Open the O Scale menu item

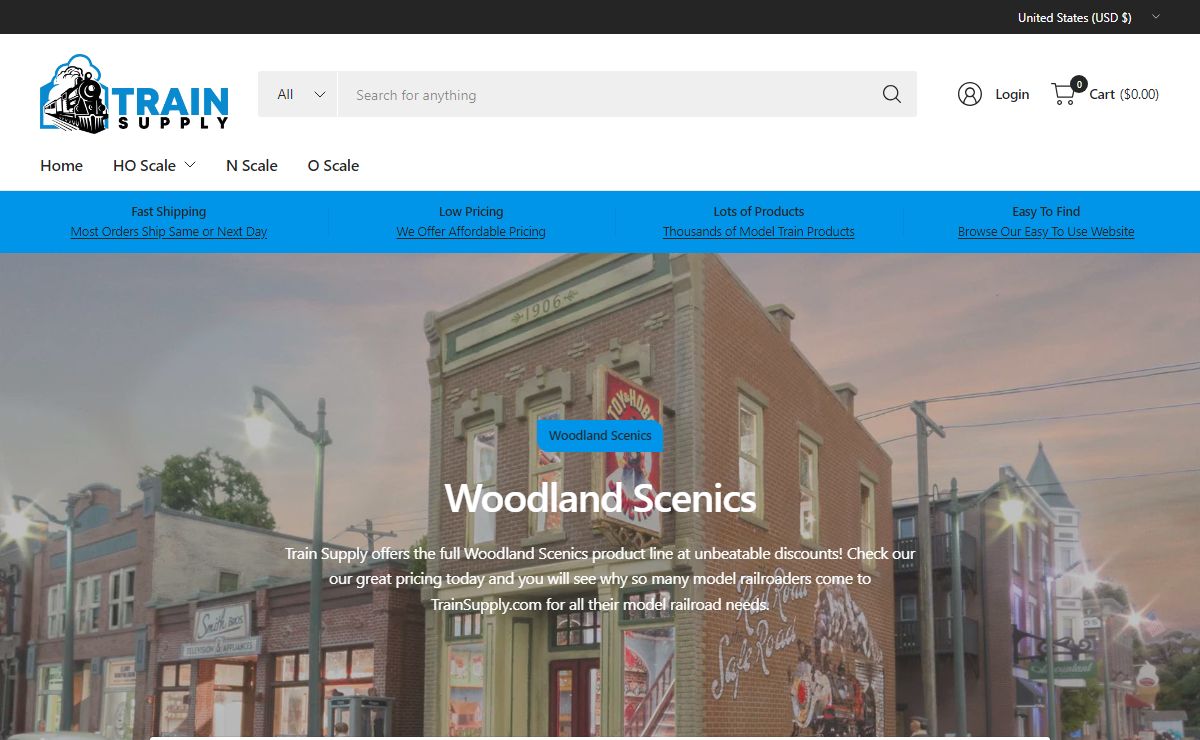pyautogui.click(x=333, y=166)
